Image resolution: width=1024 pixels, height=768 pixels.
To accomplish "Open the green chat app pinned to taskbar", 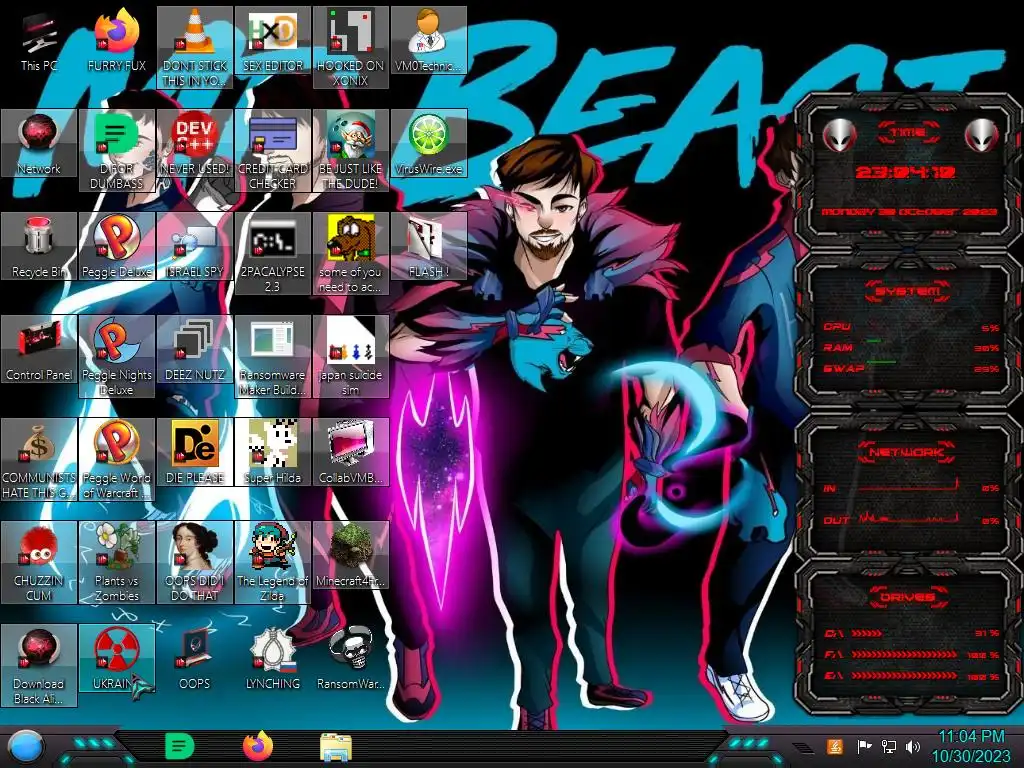I will pyautogui.click(x=180, y=746).
